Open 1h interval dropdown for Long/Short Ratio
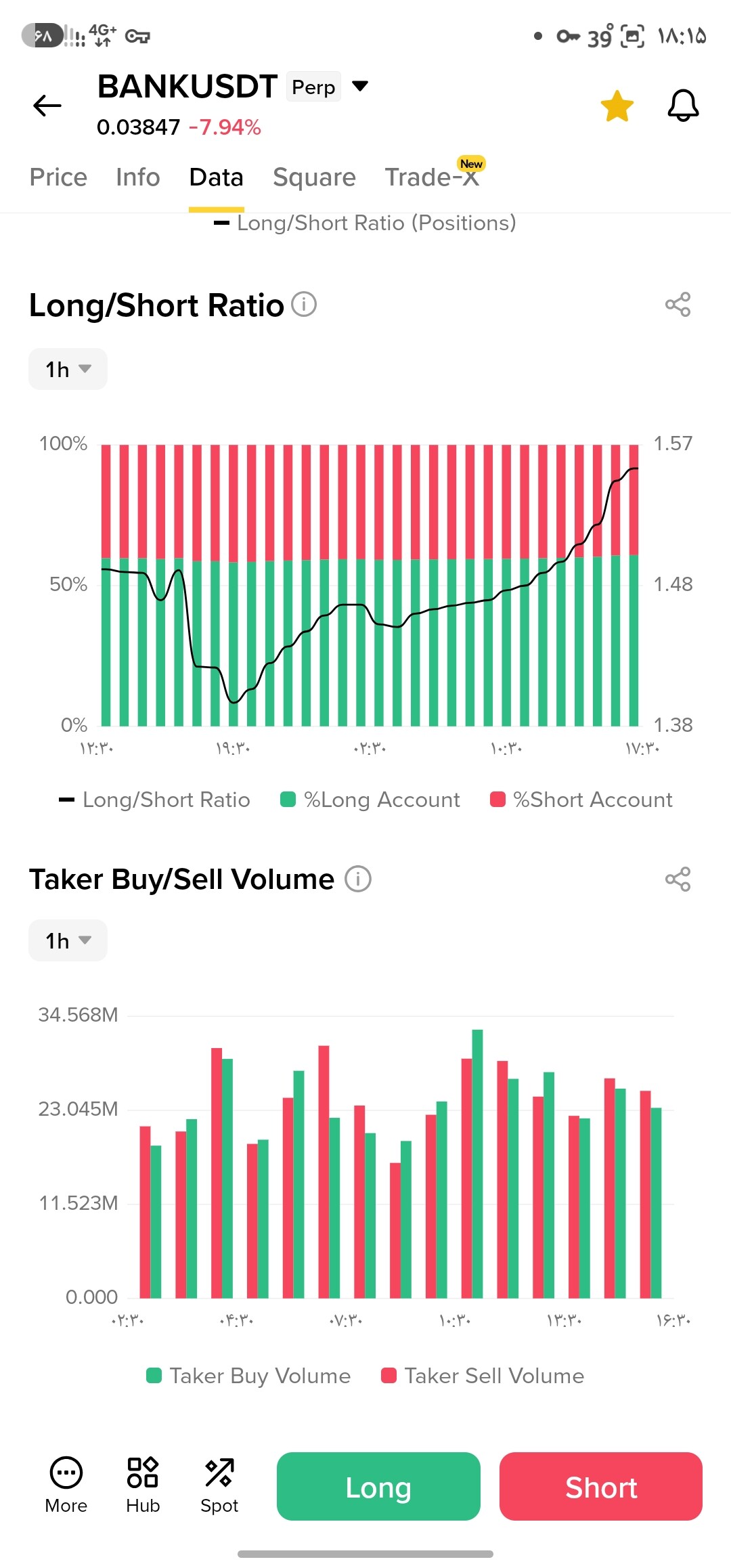Image resolution: width=731 pixels, height=1568 pixels. click(68, 369)
